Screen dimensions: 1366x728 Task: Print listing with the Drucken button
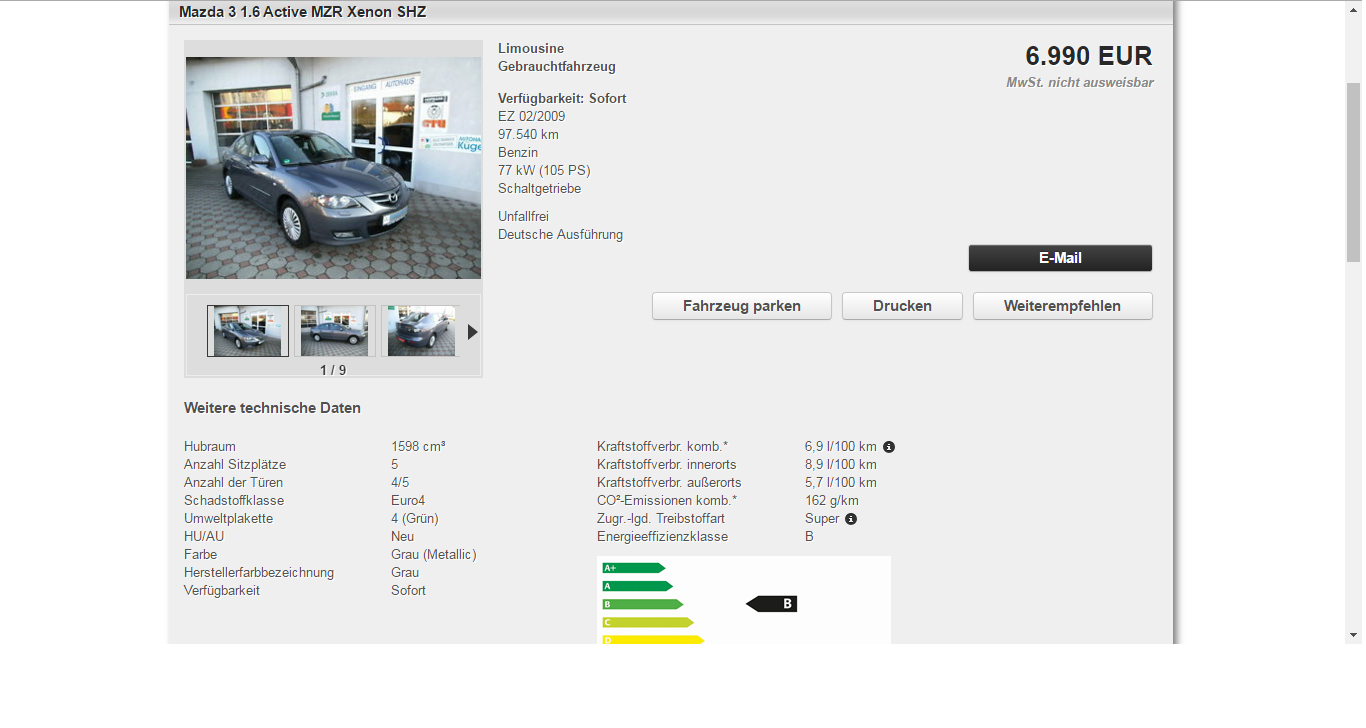pos(902,306)
